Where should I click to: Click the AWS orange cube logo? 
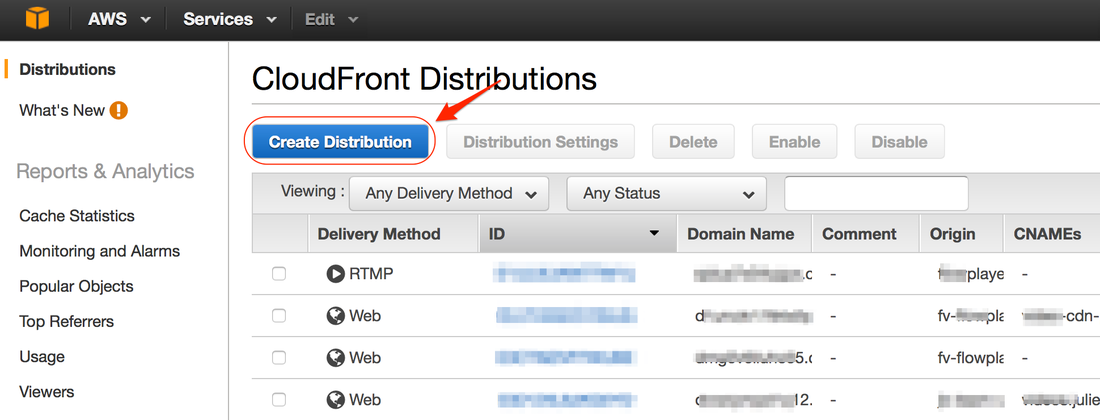coord(37,19)
